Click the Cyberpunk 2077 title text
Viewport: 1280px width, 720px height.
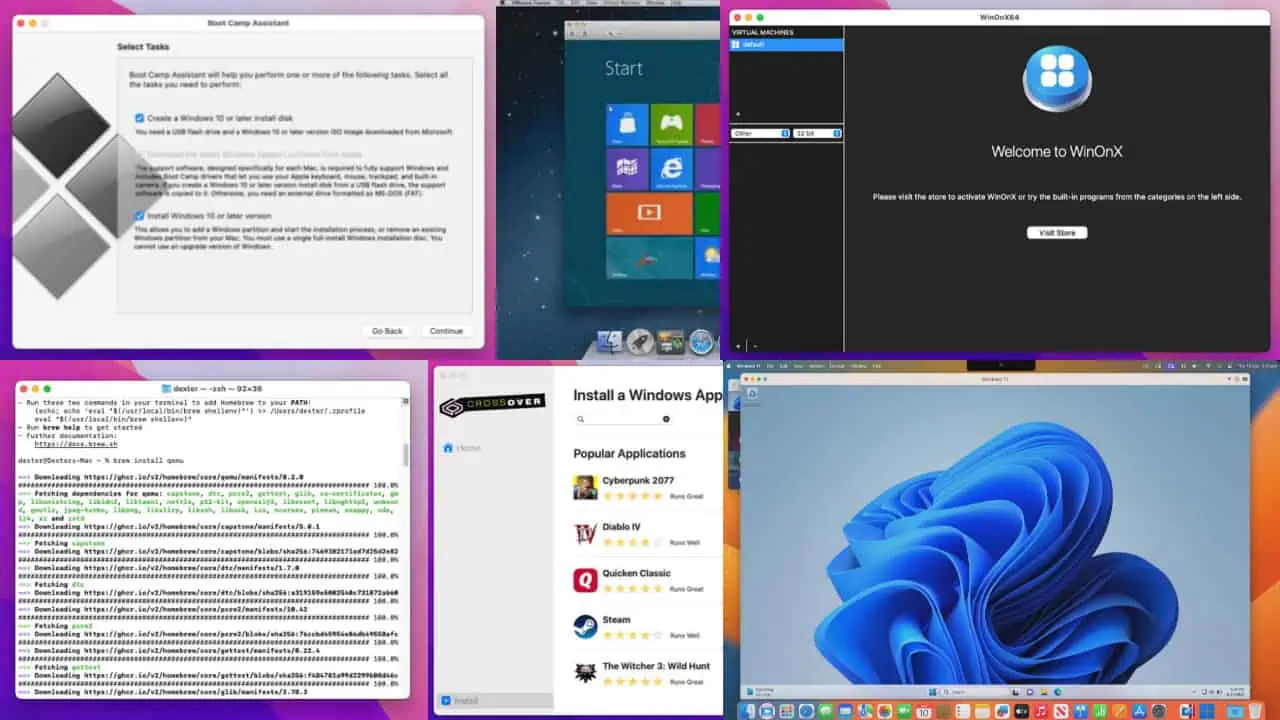[x=638, y=480]
